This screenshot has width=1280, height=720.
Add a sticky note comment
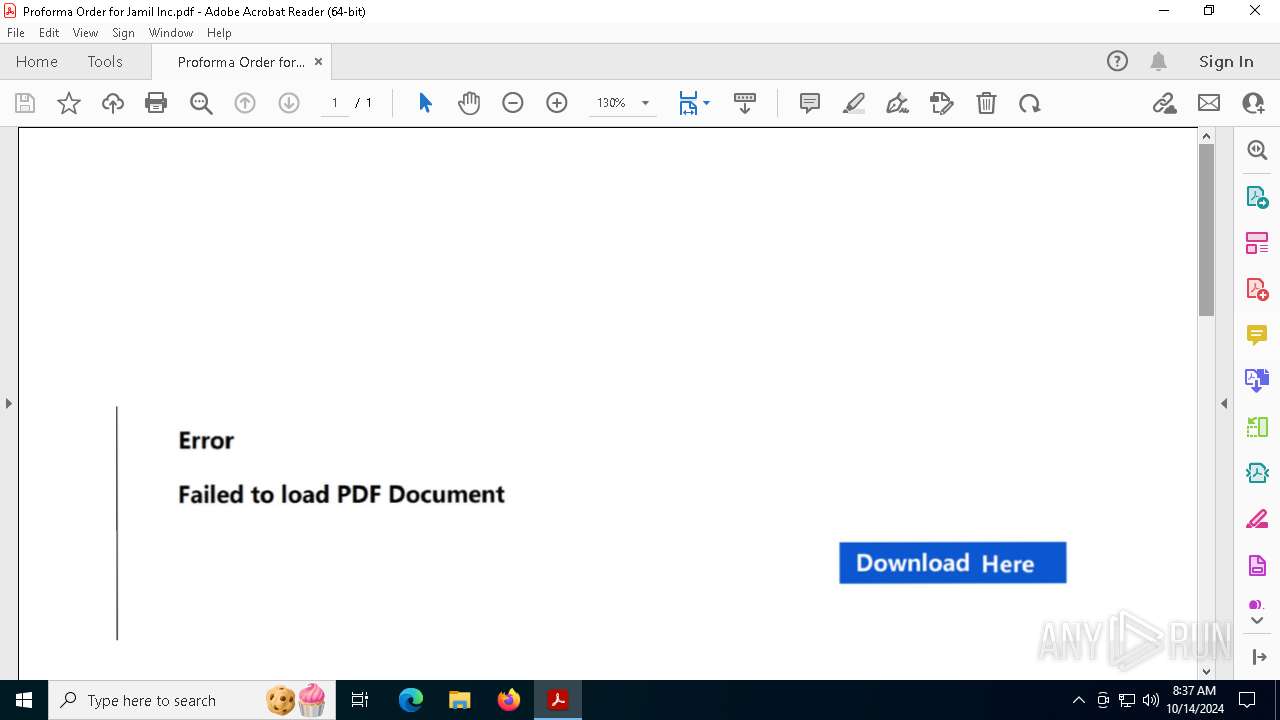[810, 103]
